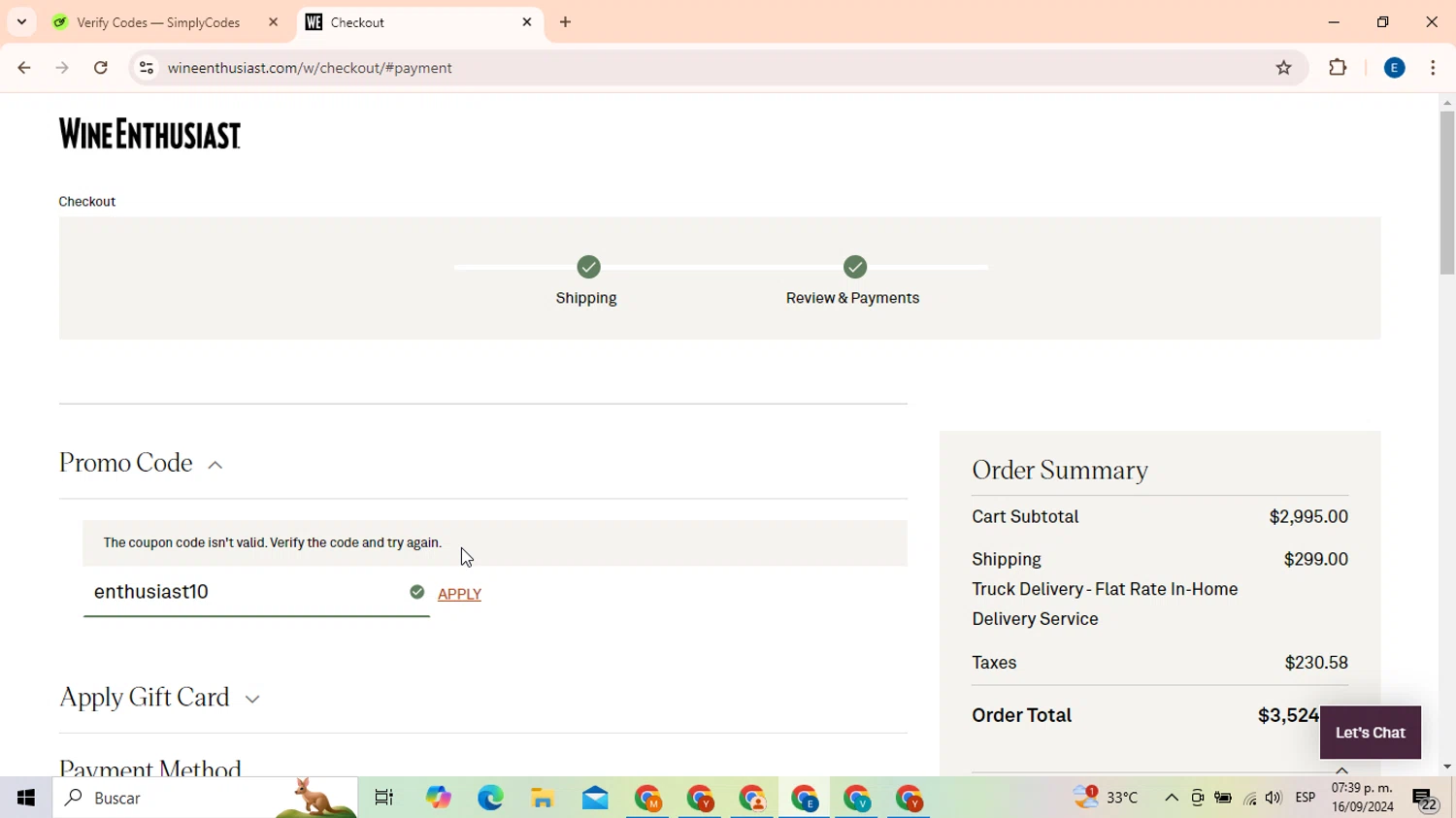Go forward to the next page
The image size is (1456, 818).
(x=62, y=68)
